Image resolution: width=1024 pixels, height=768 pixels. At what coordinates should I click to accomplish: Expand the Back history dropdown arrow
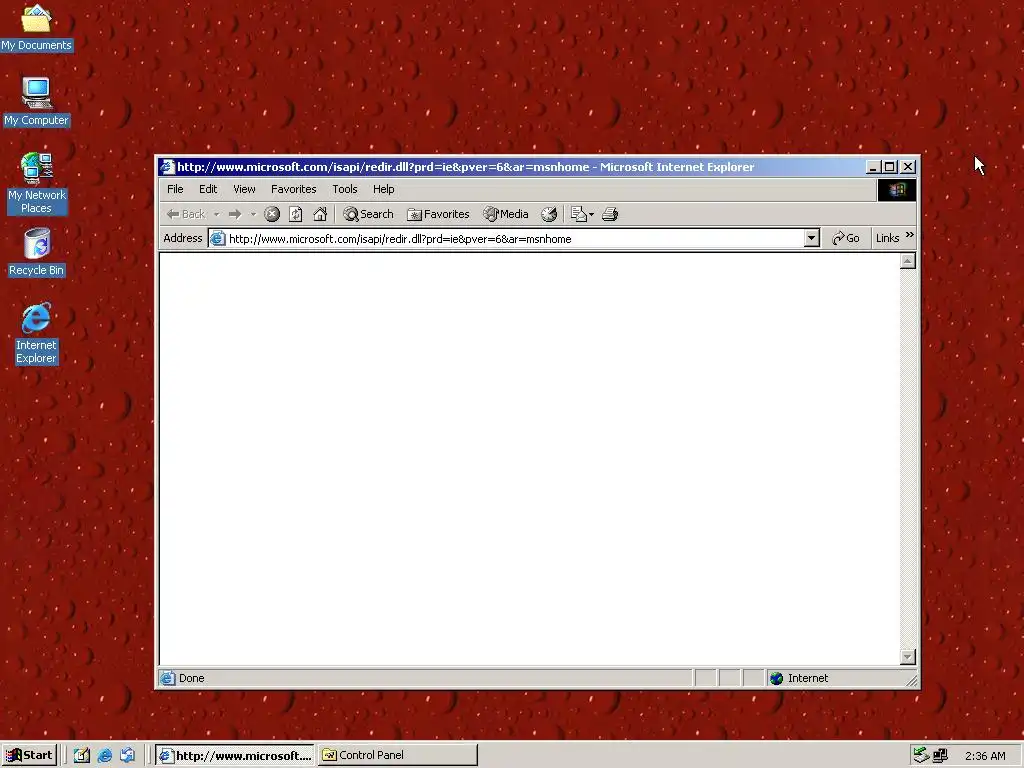click(x=216, y=214)
